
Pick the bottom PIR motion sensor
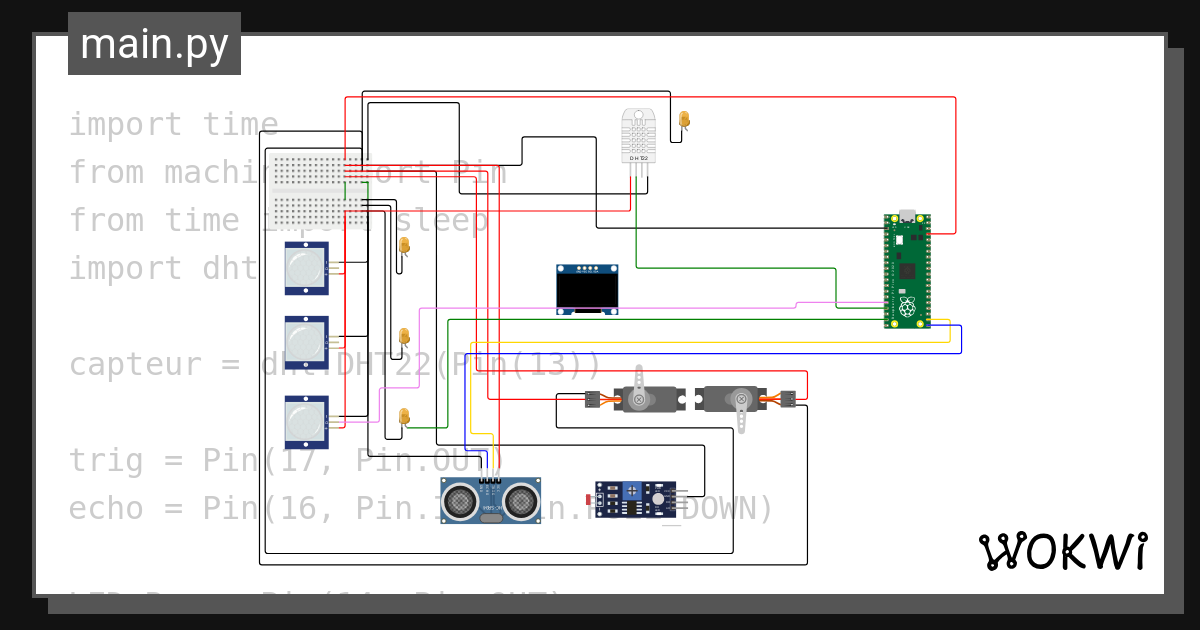pyautogui.click(x=307, y=421)
